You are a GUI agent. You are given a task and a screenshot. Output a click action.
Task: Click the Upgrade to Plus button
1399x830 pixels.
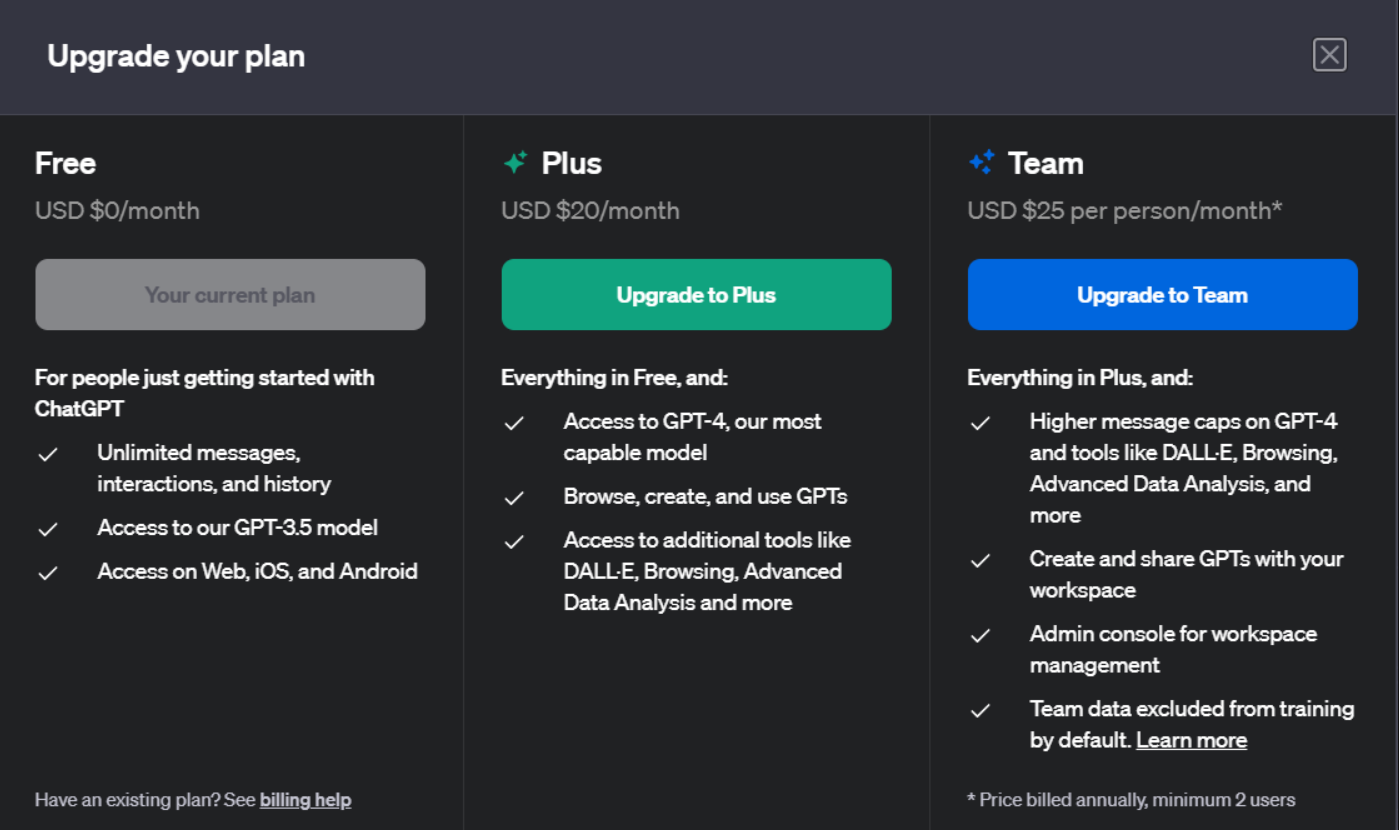pos(696,295)
